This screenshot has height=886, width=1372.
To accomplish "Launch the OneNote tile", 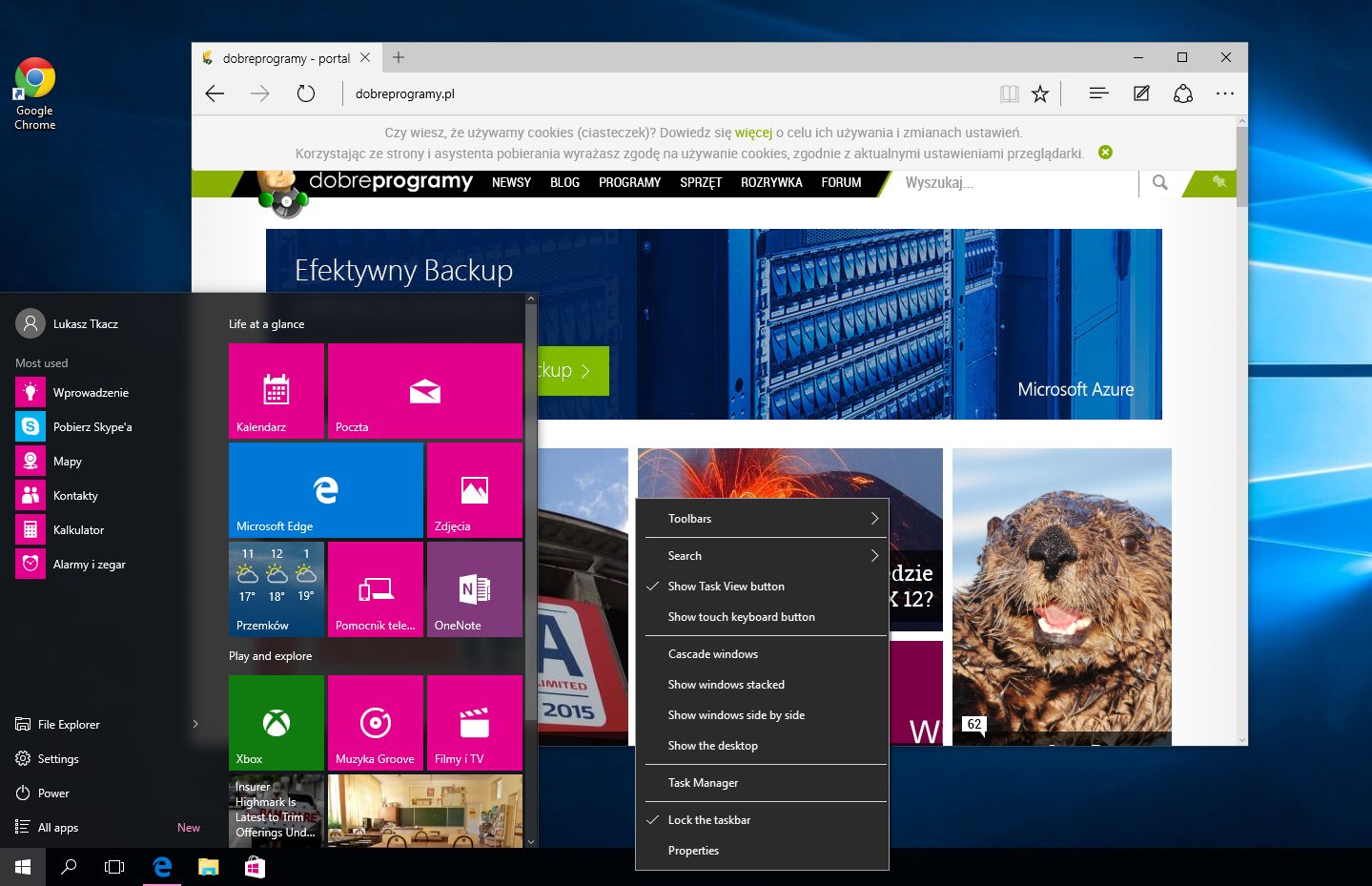I will click(x=475, y=589).
